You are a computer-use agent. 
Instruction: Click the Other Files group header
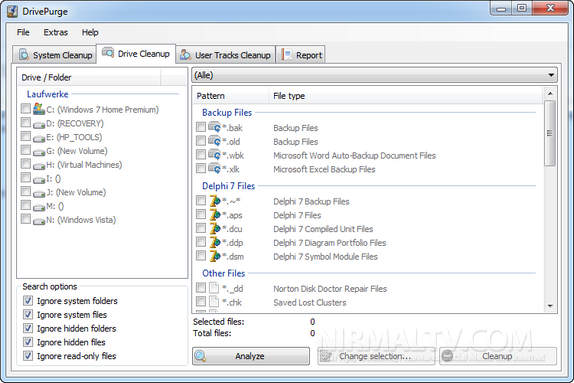point(223,274)
